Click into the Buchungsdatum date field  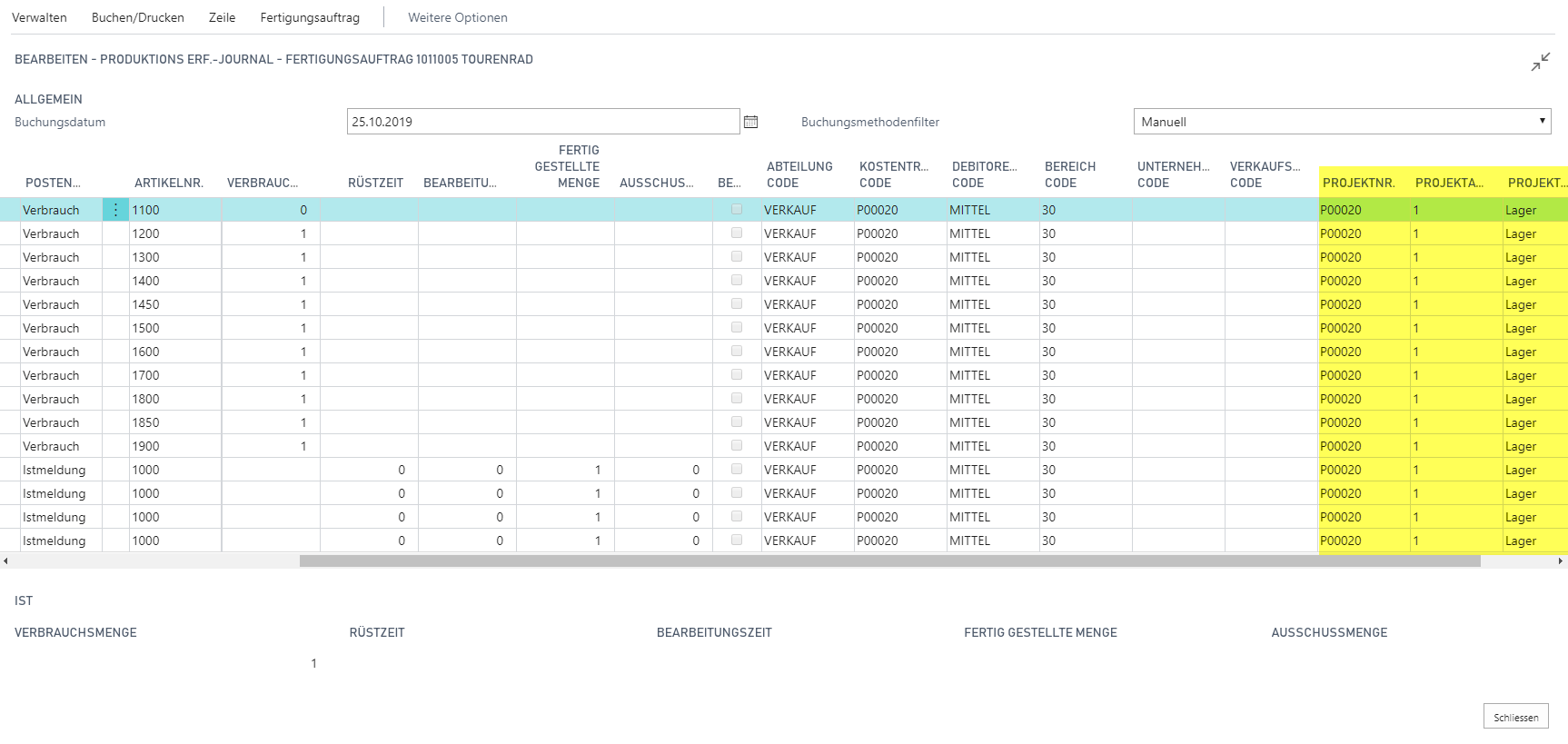(x=543, y=122)
